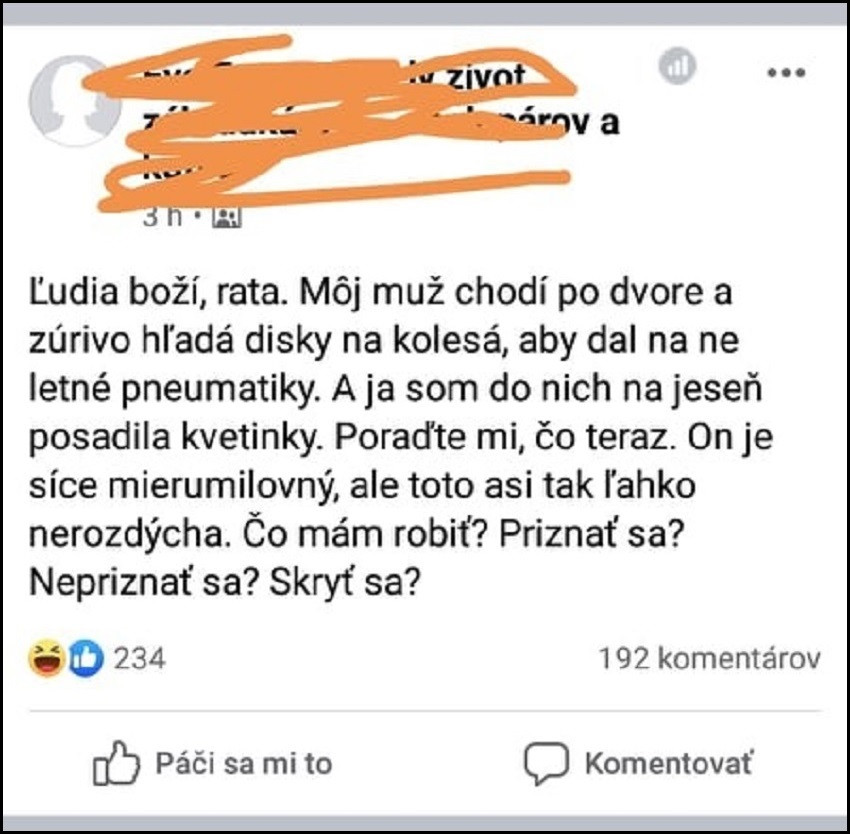Click the orange scribble hiding the poster's name
The width and height of the screenshot is (850, 834).
coord(331,123)
